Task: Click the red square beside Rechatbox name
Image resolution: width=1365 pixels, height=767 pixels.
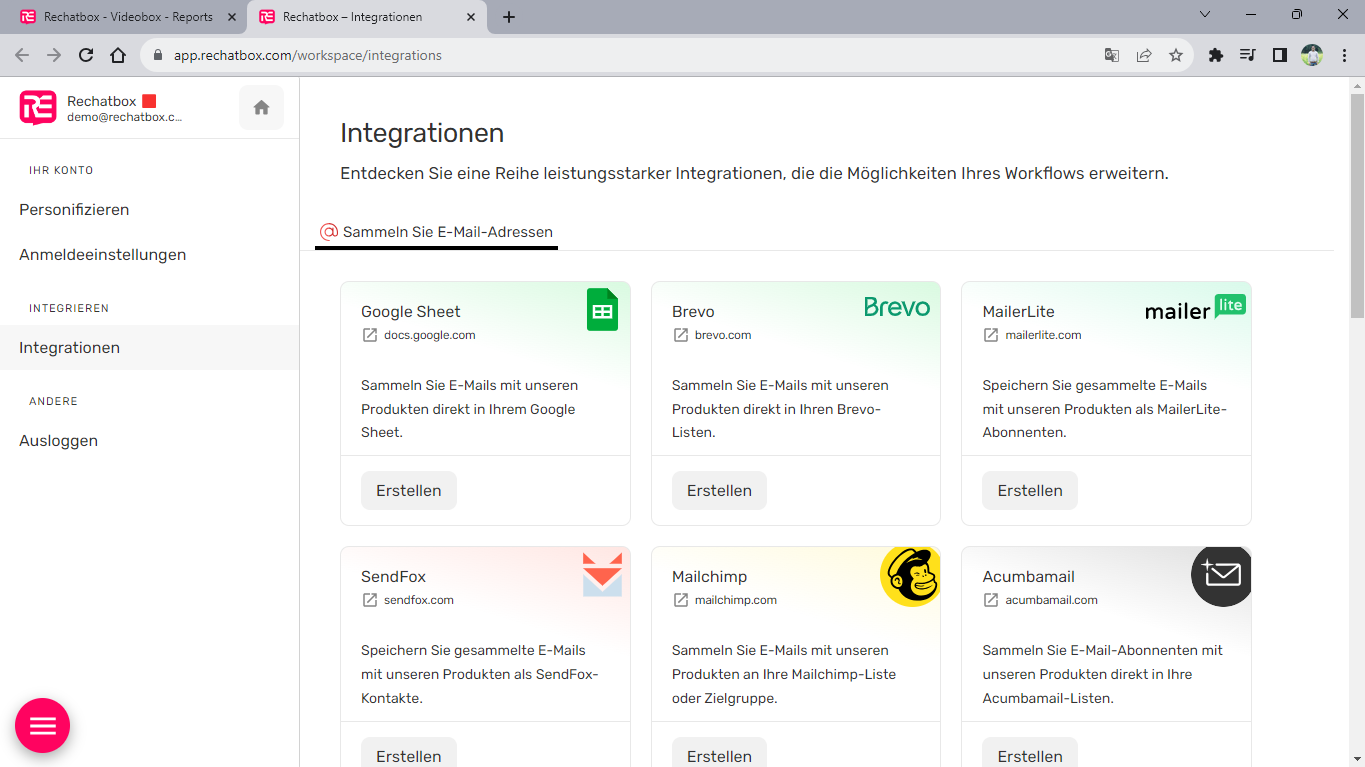Action: click(149, 101)
